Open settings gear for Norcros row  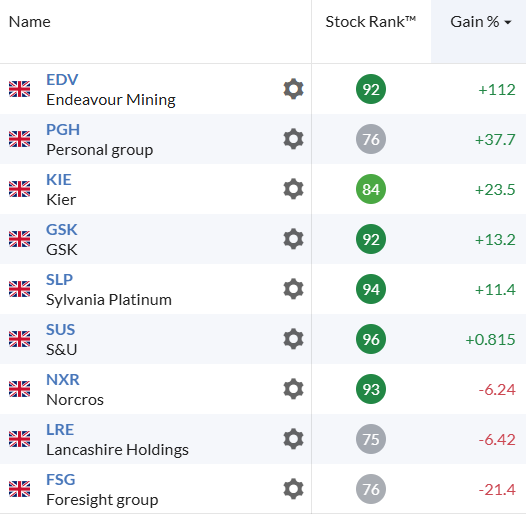click(294, 389)
